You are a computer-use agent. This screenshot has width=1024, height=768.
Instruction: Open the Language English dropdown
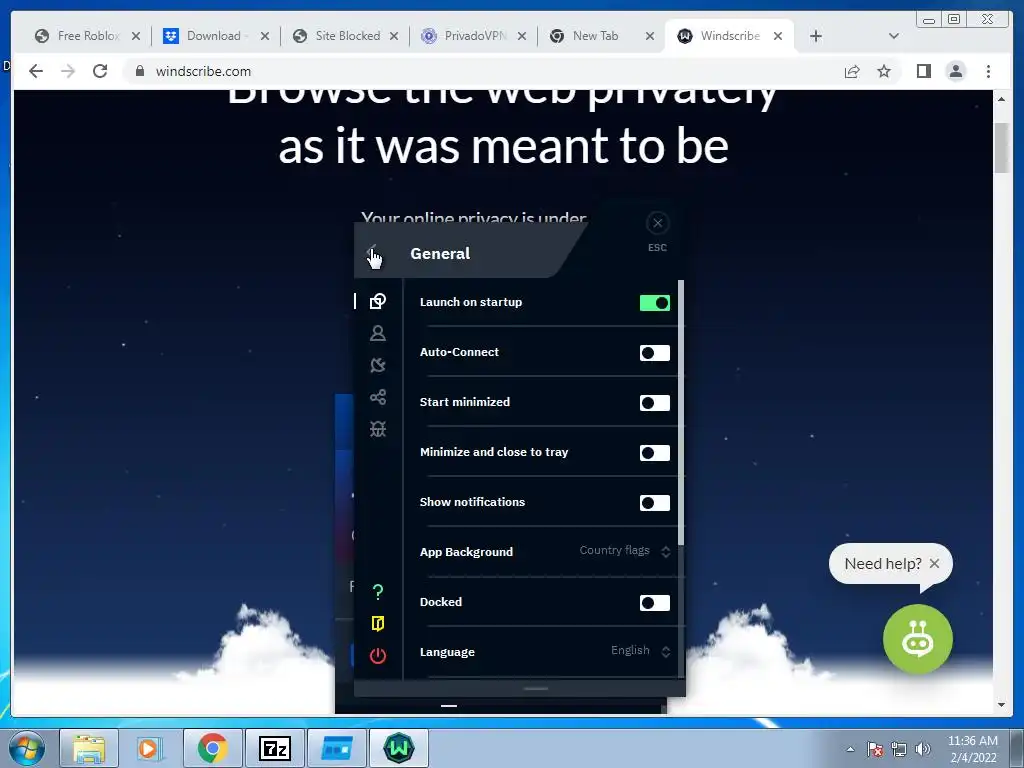click(x=641, y=650)
